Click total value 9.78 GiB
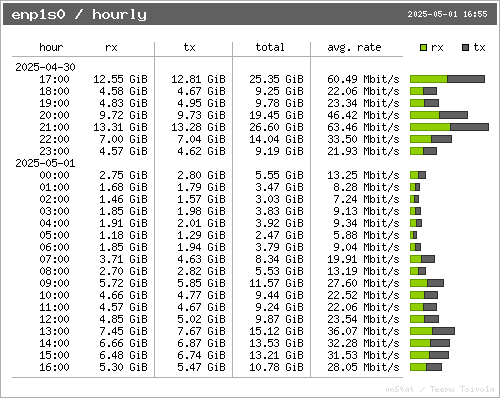Screen dimensions: 500x398 coord(279,103)
